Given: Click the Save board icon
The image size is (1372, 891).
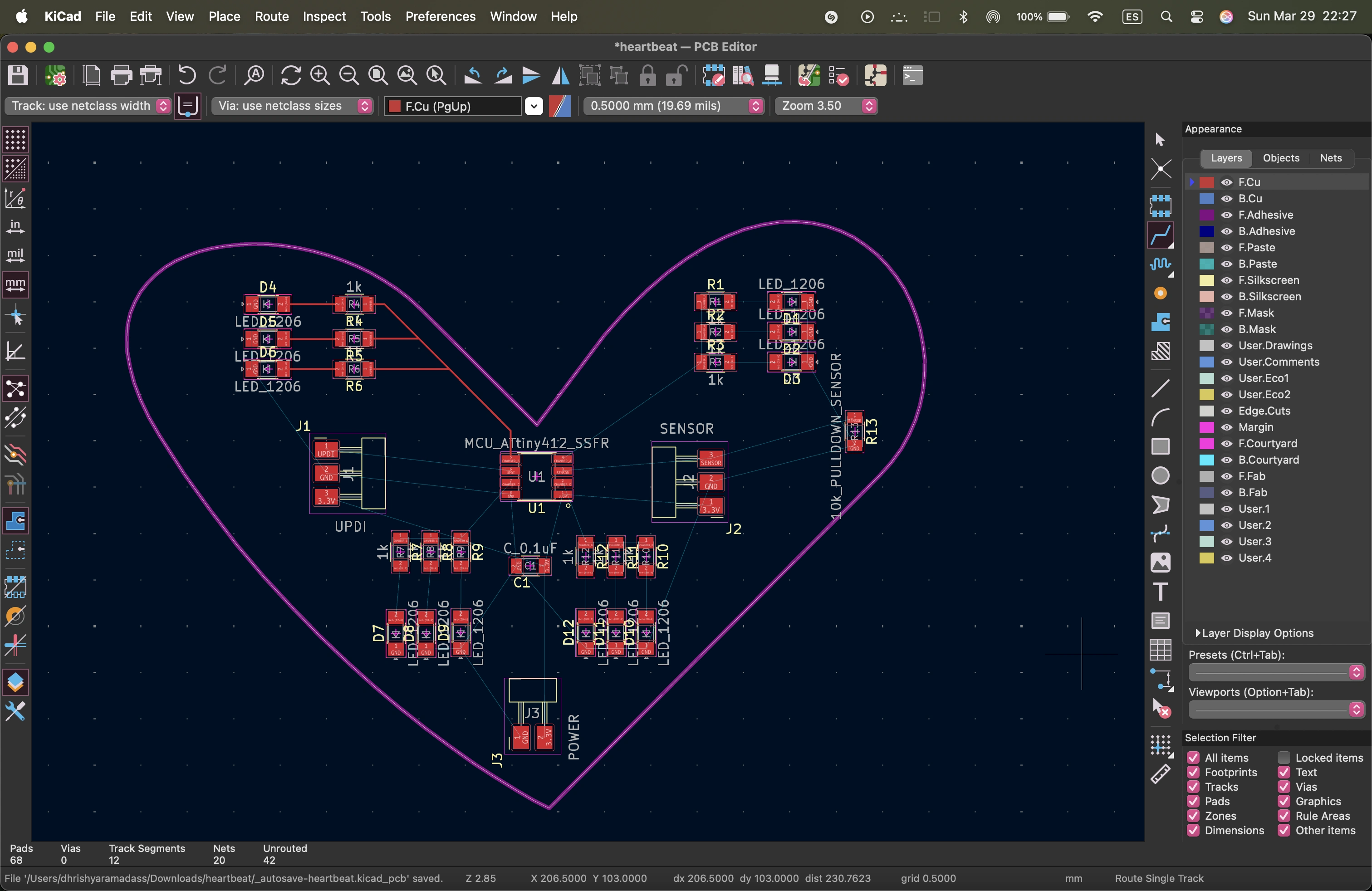Looking at the screenshot, I should (x=18, y=75).
